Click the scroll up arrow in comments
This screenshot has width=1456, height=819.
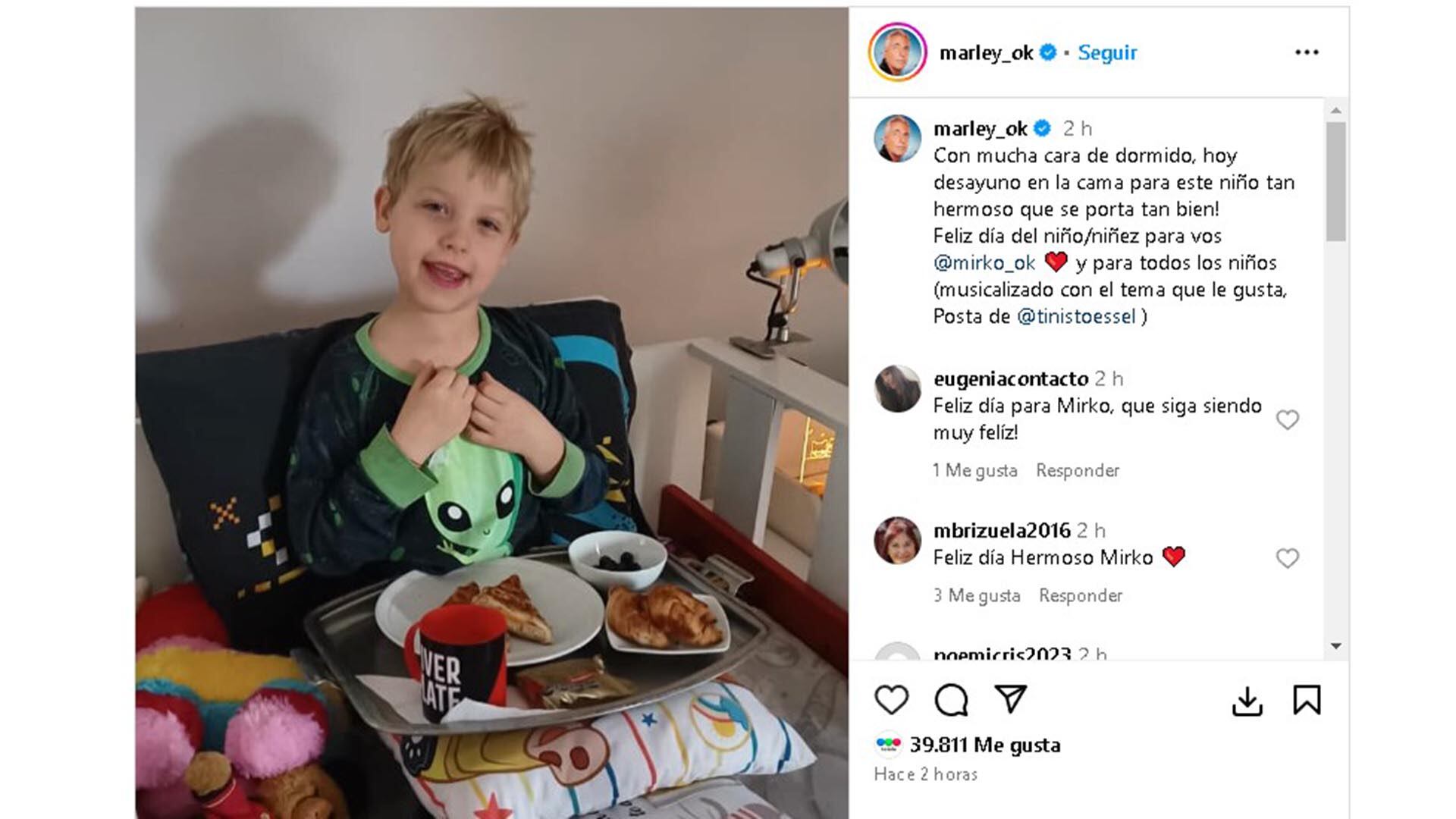pyautogui.click(x=1335, y=111)
